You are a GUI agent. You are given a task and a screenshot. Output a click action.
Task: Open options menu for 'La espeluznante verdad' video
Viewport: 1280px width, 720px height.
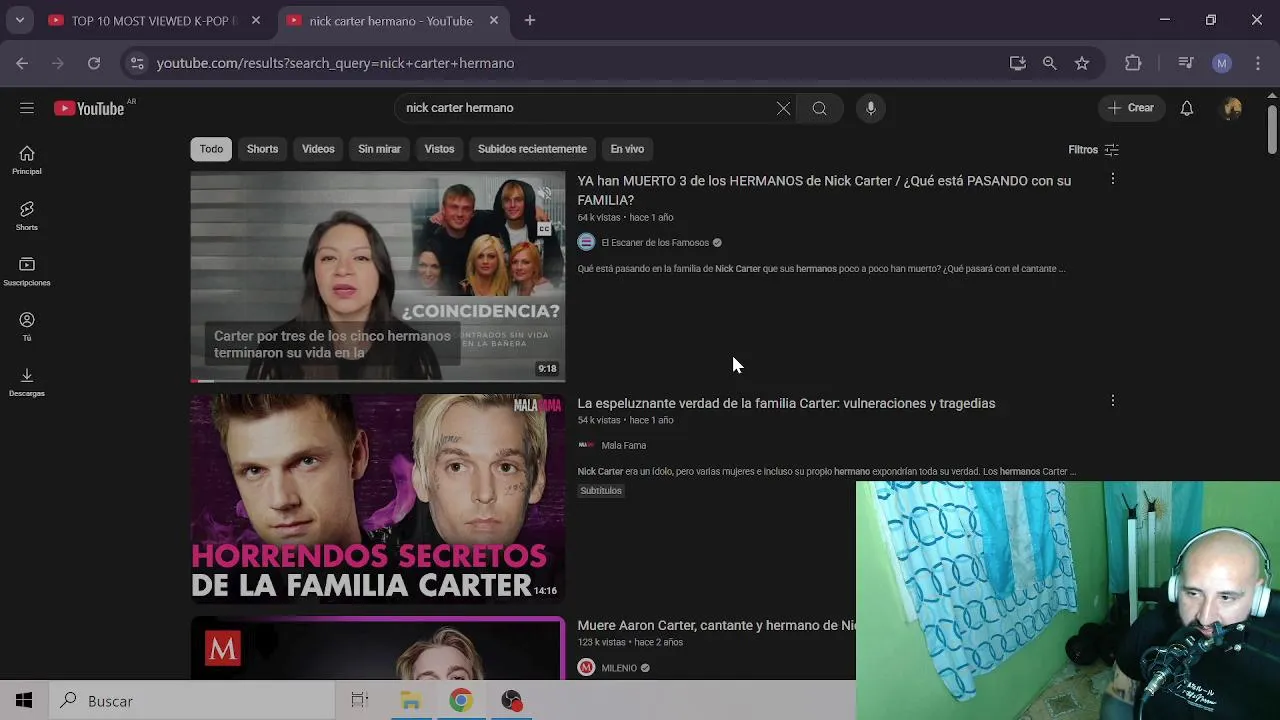pos(1112,401)
